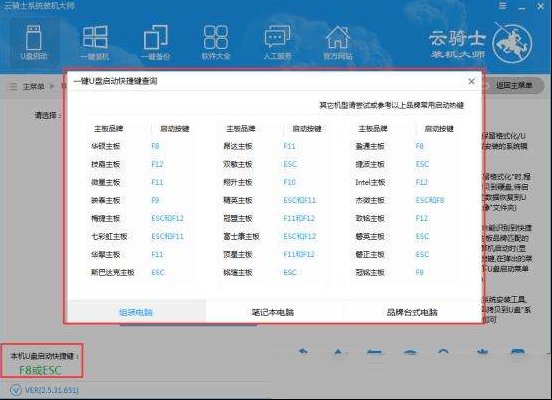552x400 pixels.
Task: Click the F10 key for 翔升主板
Action: click(290, 182)
